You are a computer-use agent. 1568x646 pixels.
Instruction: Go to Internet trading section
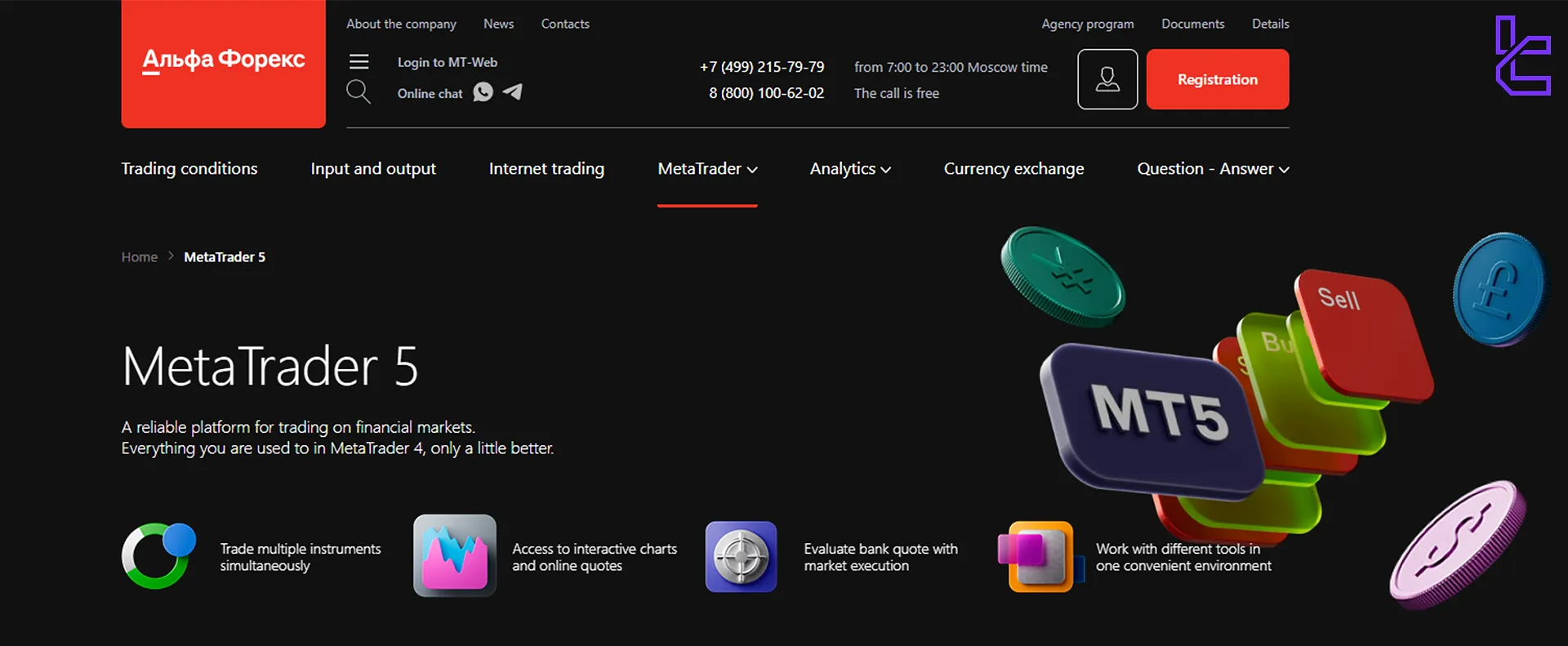[x=546, y=169]
